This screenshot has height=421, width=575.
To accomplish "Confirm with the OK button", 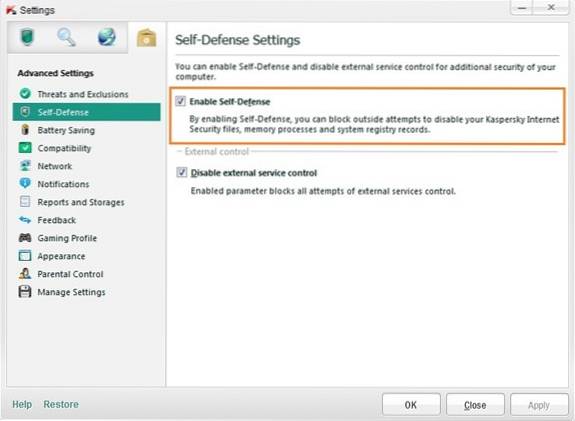I will [x=411, y=404].
